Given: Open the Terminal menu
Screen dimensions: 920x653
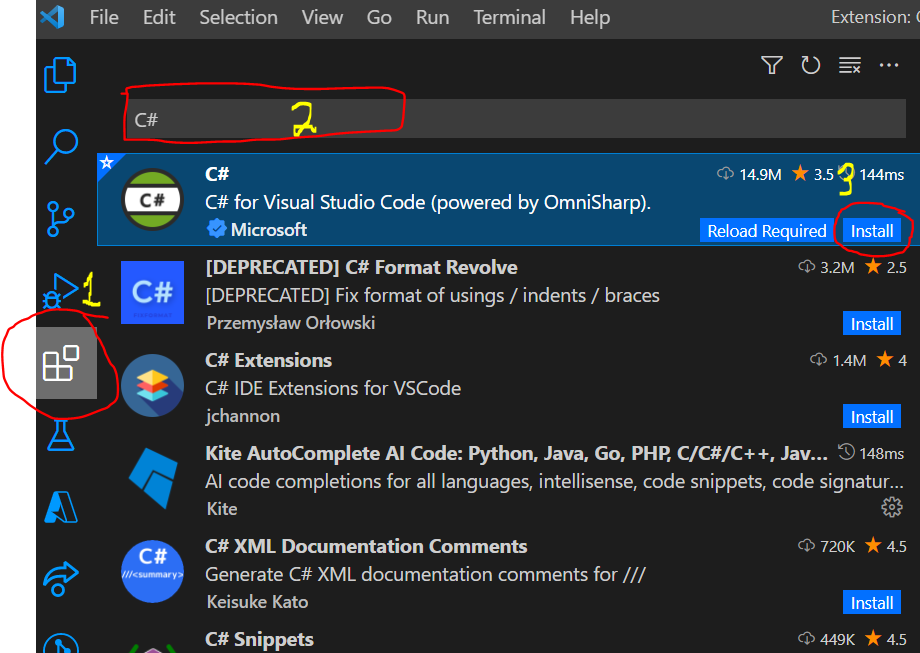Looking at the screenshot, I should click(509, 17).
